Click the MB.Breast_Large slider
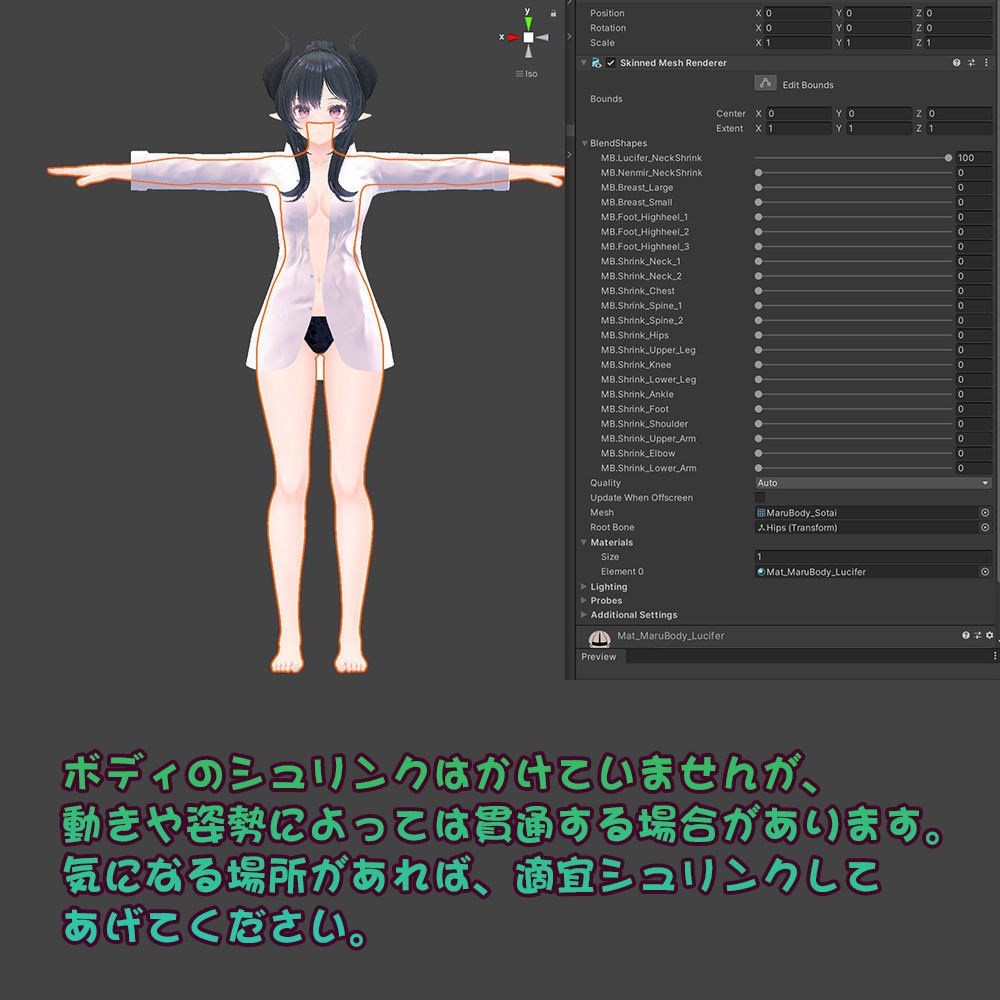This screenshot has height=1000, width=1000. pos(853,188)
